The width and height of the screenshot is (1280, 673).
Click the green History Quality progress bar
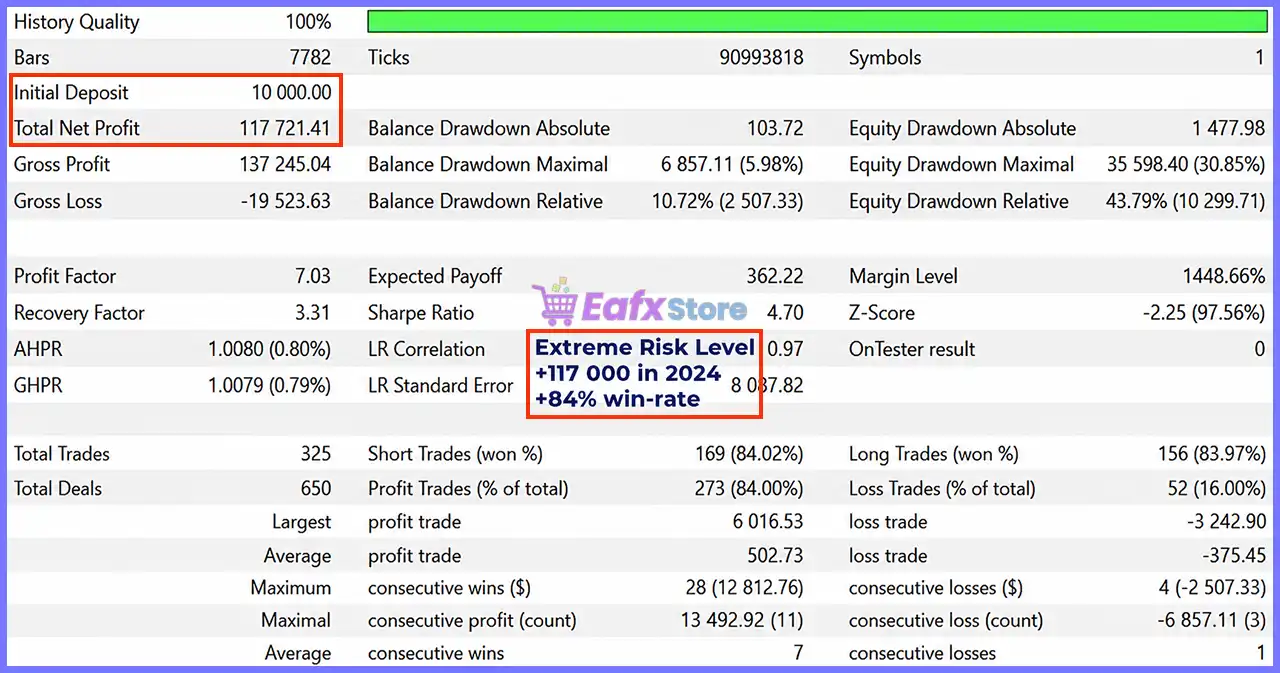pyautogui.click(x=818, y=22)
